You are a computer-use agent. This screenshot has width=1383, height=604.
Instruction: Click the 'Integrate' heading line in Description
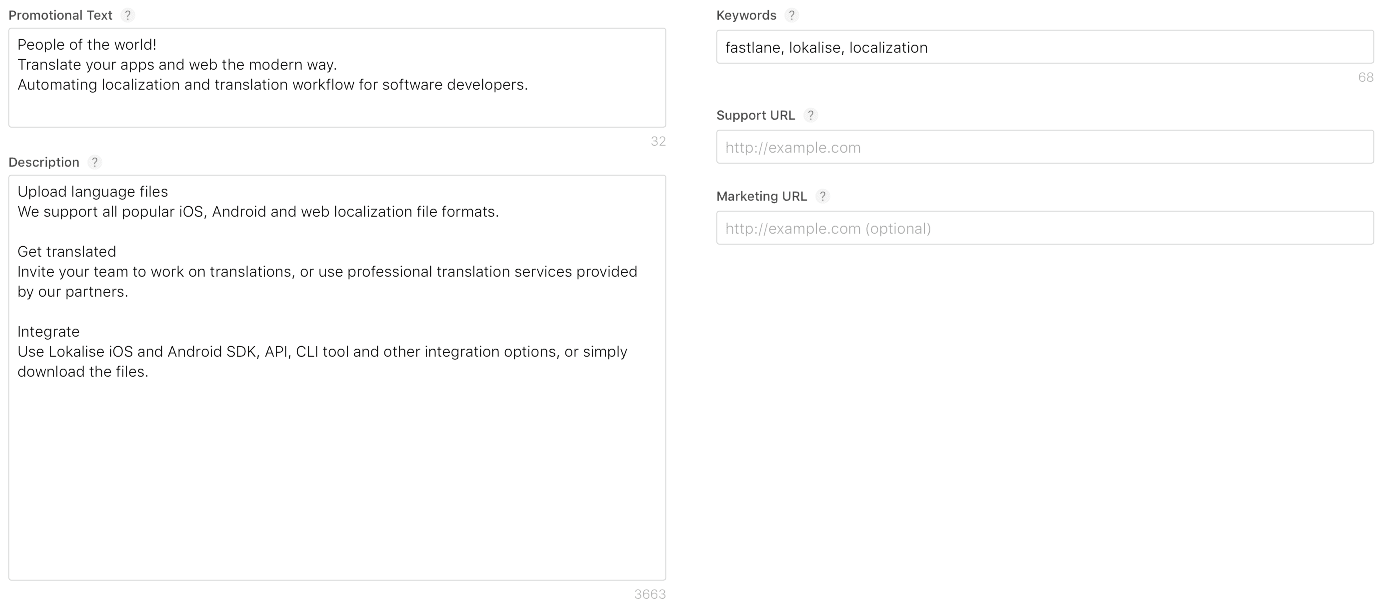coord(49,332)
